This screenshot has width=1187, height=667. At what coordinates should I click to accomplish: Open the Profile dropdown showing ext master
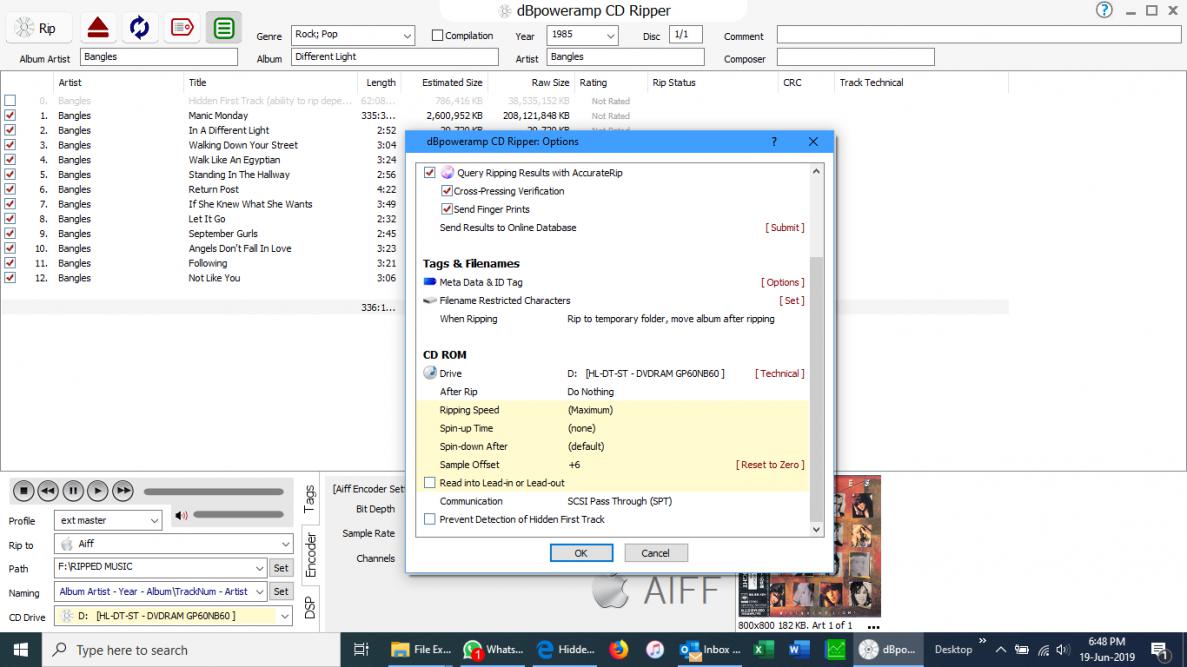pos(154,521)
